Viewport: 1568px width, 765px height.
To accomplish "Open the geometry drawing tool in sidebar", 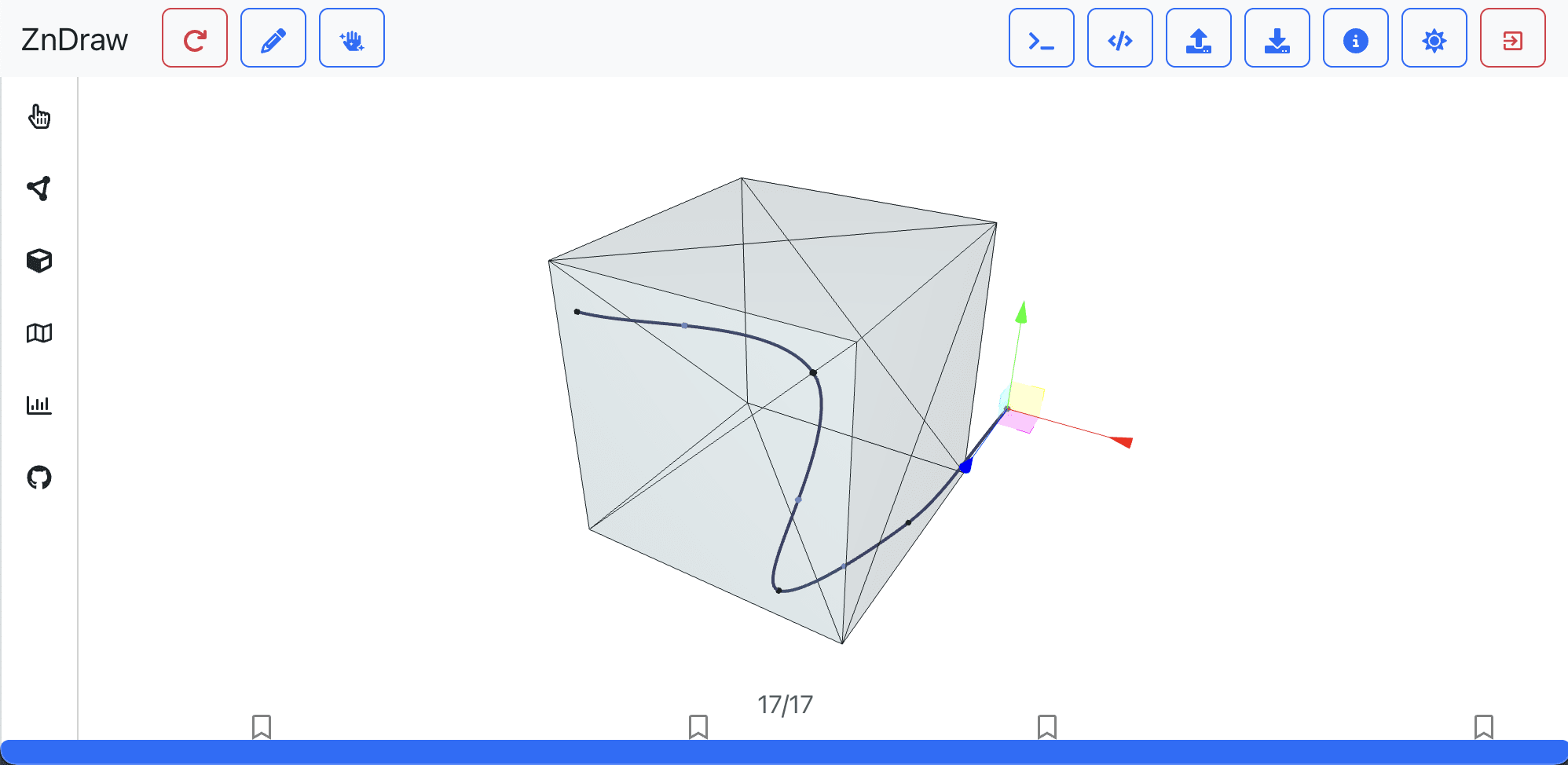I will [39, 189].
